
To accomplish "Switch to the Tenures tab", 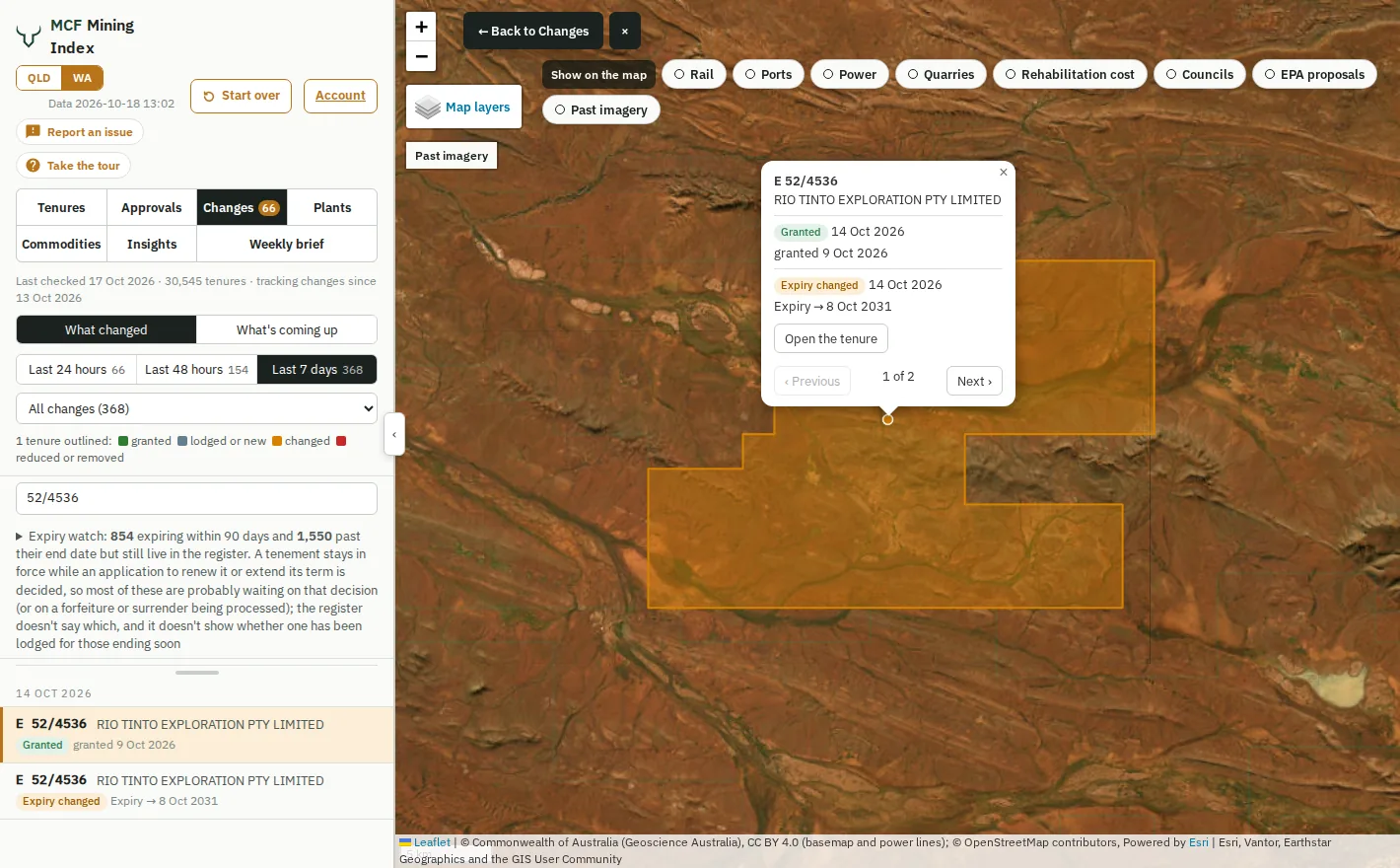I will click(61, 207).
